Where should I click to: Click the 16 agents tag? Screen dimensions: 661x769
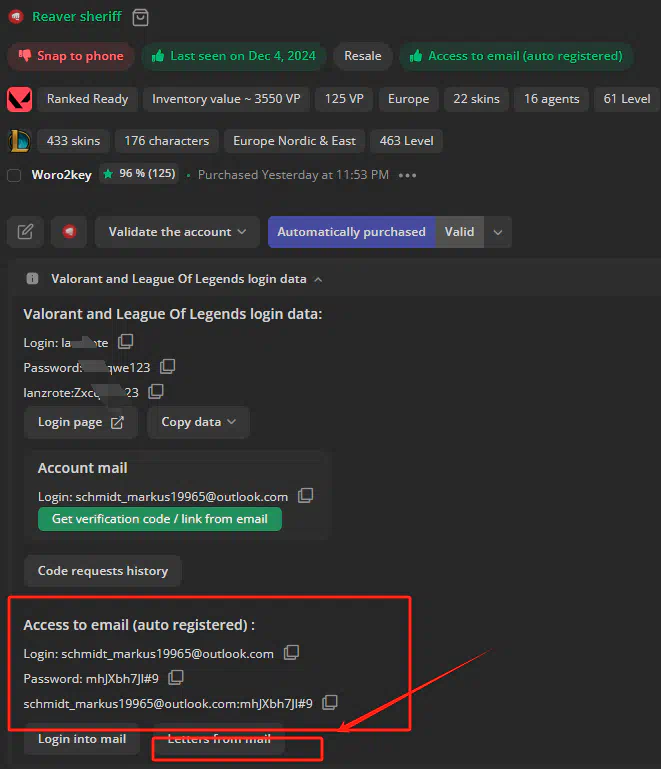coord(552,99)
